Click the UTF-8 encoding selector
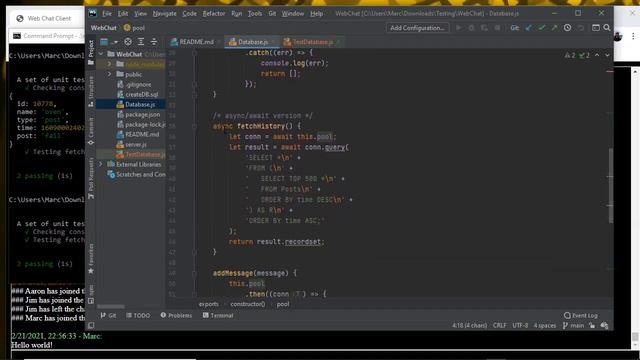The height and width of the screenshot is (360, 640). click(520, 326)
